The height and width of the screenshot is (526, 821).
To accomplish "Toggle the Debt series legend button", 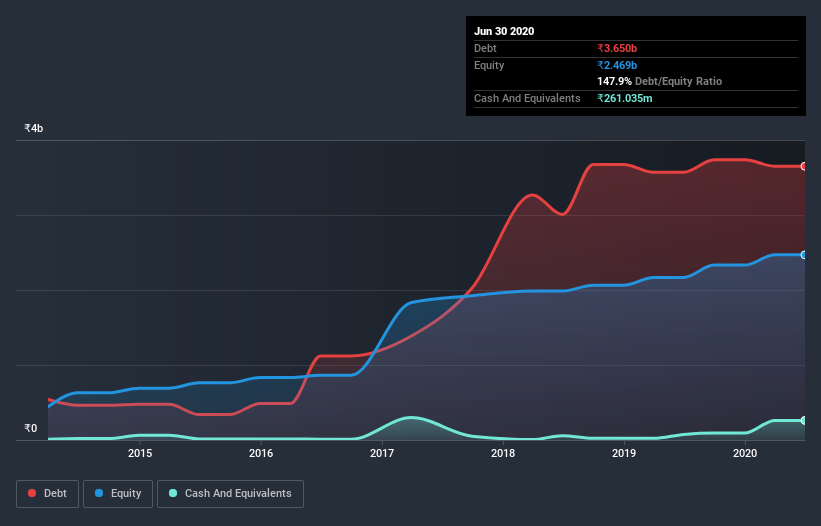I will [x=47, y=494].
